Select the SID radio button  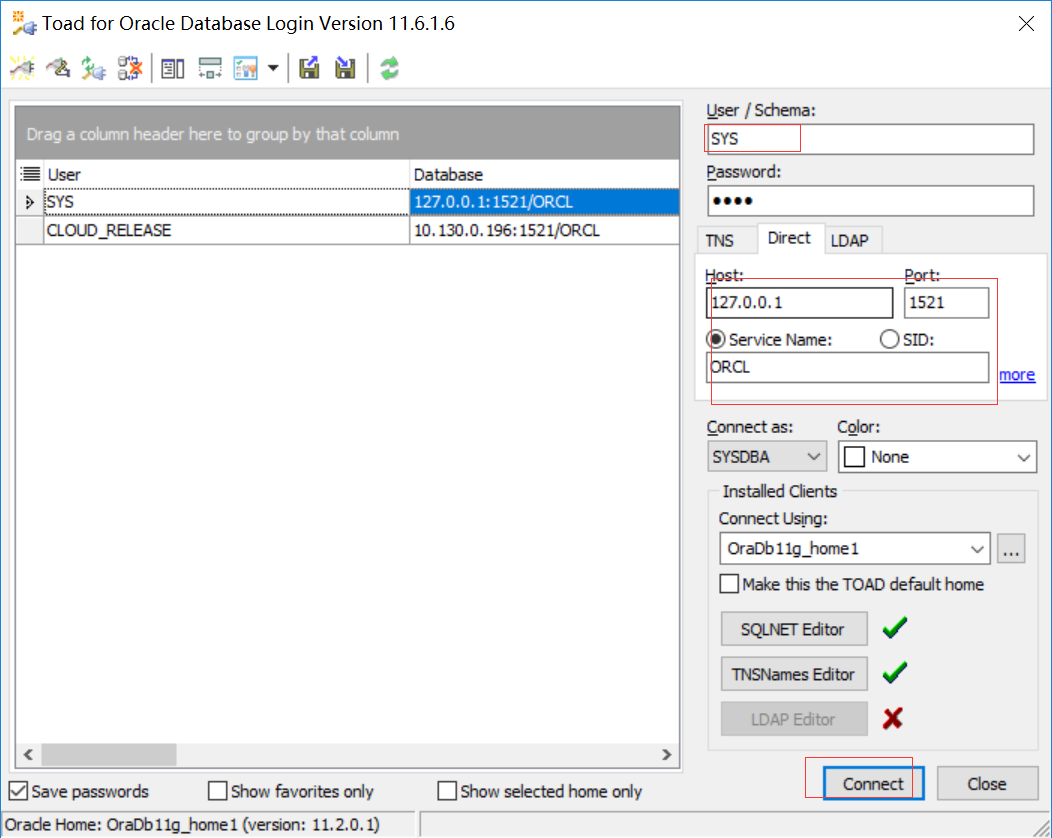tap(889, 340)
